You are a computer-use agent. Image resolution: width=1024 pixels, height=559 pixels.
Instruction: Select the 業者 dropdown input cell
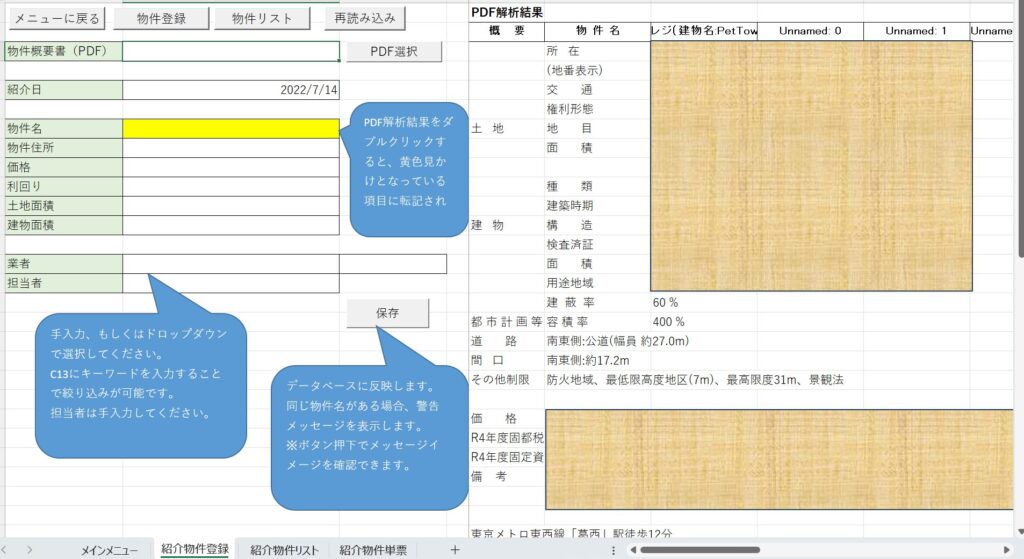(x=231, y=264)
